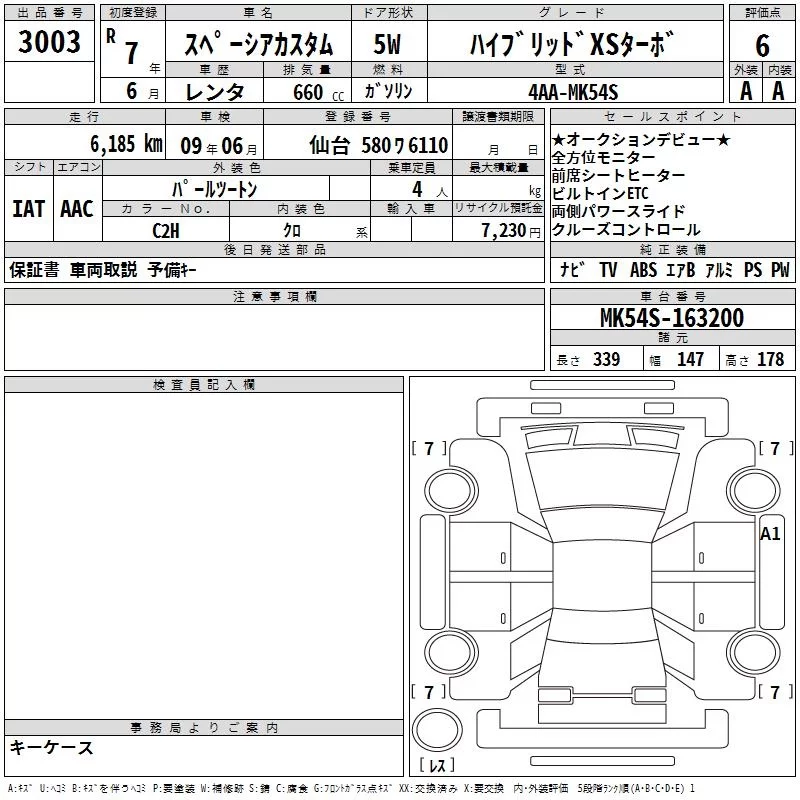
Task: Click the recycle deposit 7,230 yen field
Action: [498, 230]
